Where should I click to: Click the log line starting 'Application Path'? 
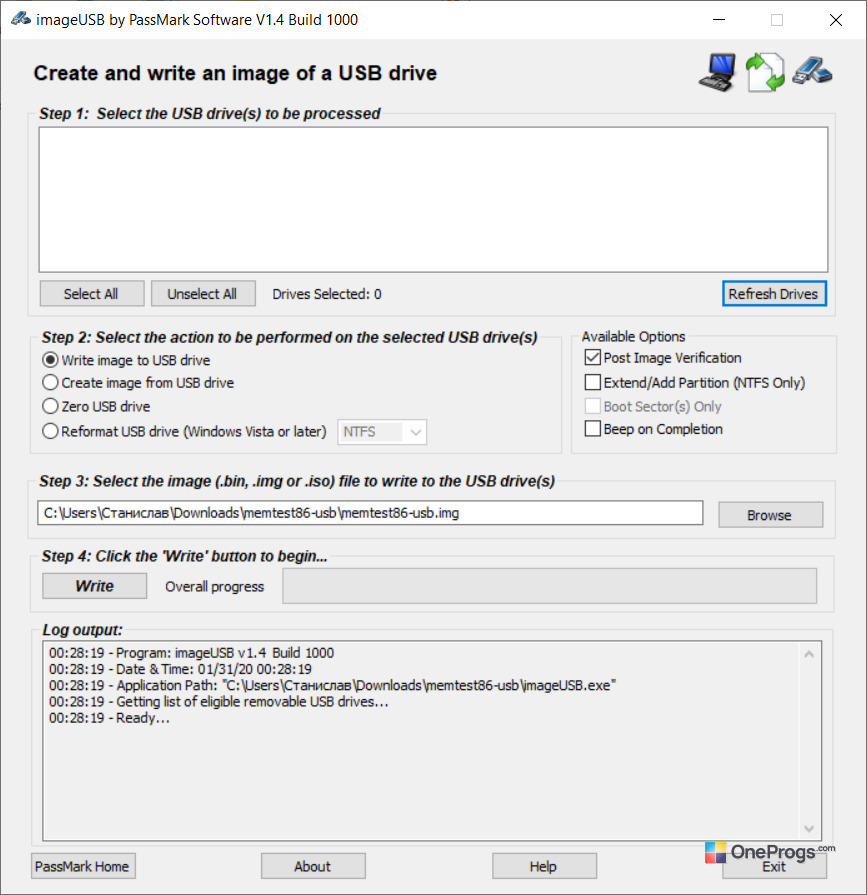coord(333,686)
